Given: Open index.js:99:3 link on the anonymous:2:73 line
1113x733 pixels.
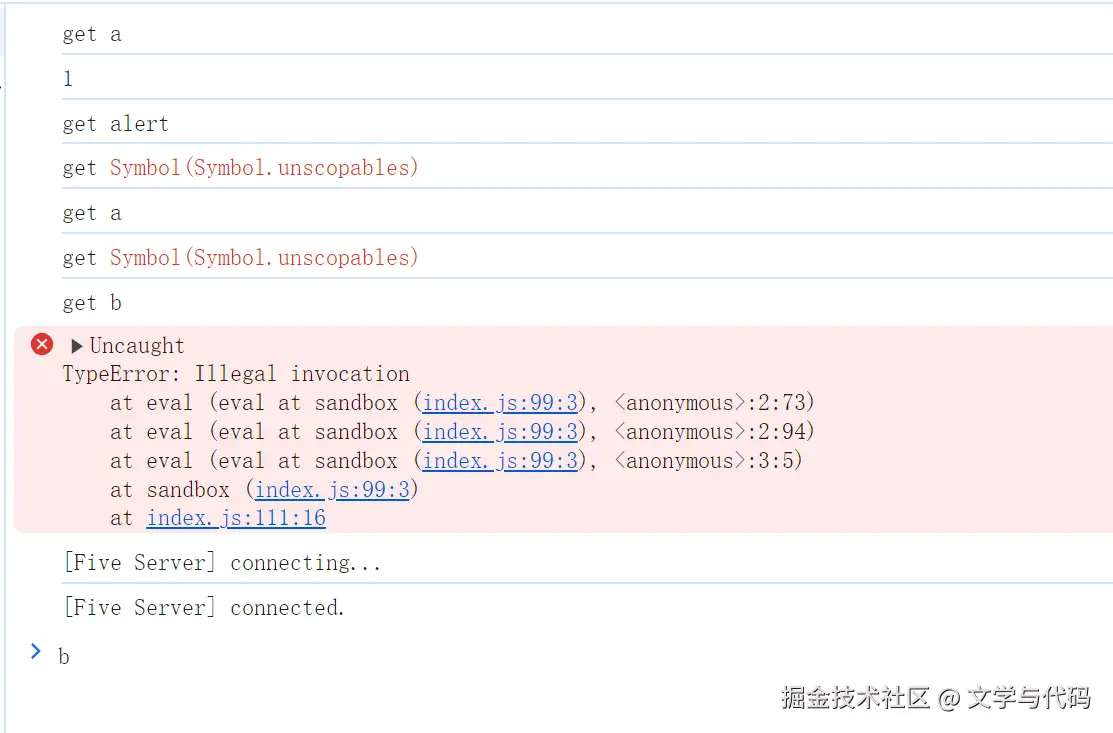Looking at the screenshot, I should point(500,403).
